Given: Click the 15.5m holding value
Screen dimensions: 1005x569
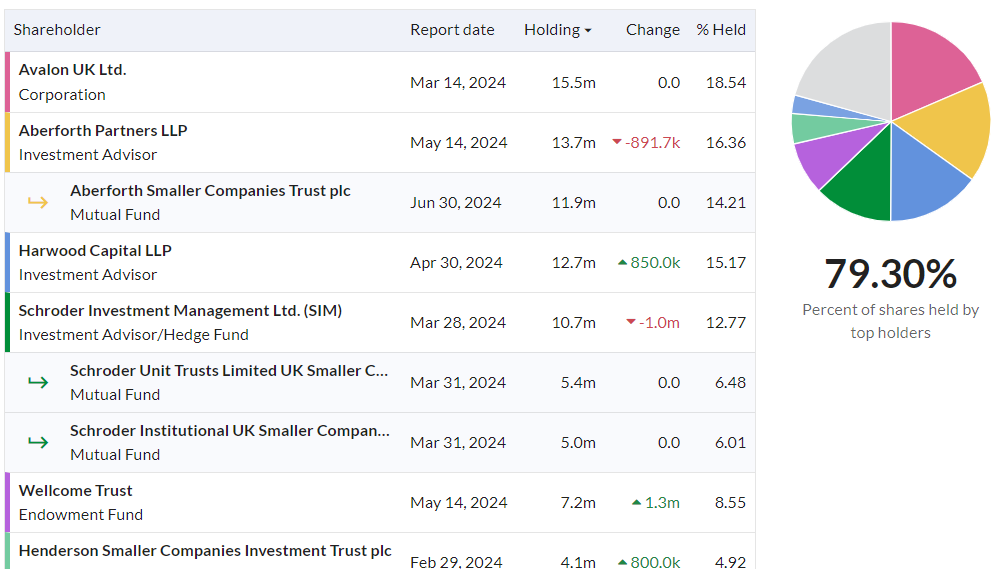Looking at the screenshot, I should click(574, 83).
